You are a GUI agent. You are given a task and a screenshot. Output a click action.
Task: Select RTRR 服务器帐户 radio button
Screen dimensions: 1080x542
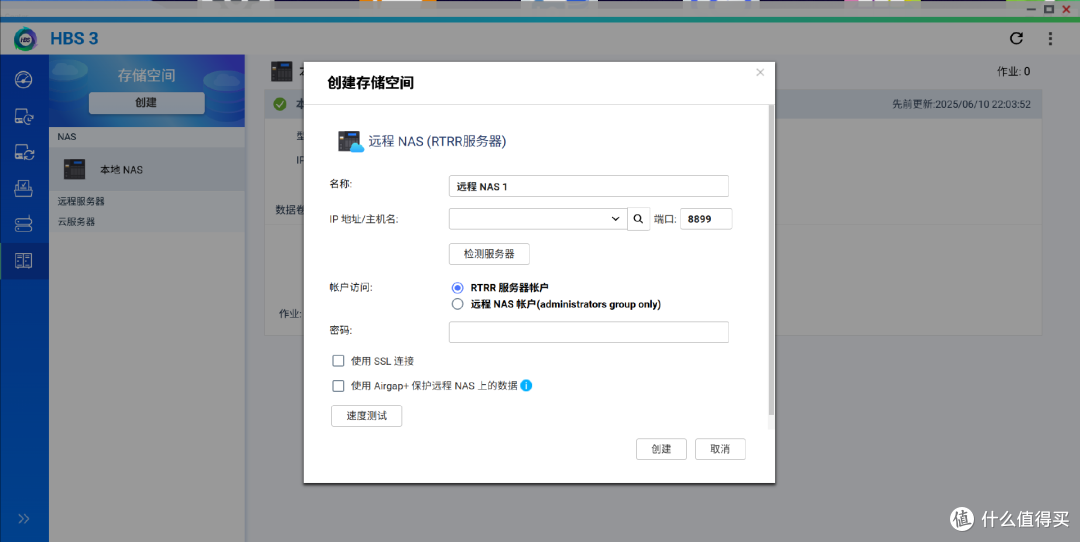pos(457,288)
